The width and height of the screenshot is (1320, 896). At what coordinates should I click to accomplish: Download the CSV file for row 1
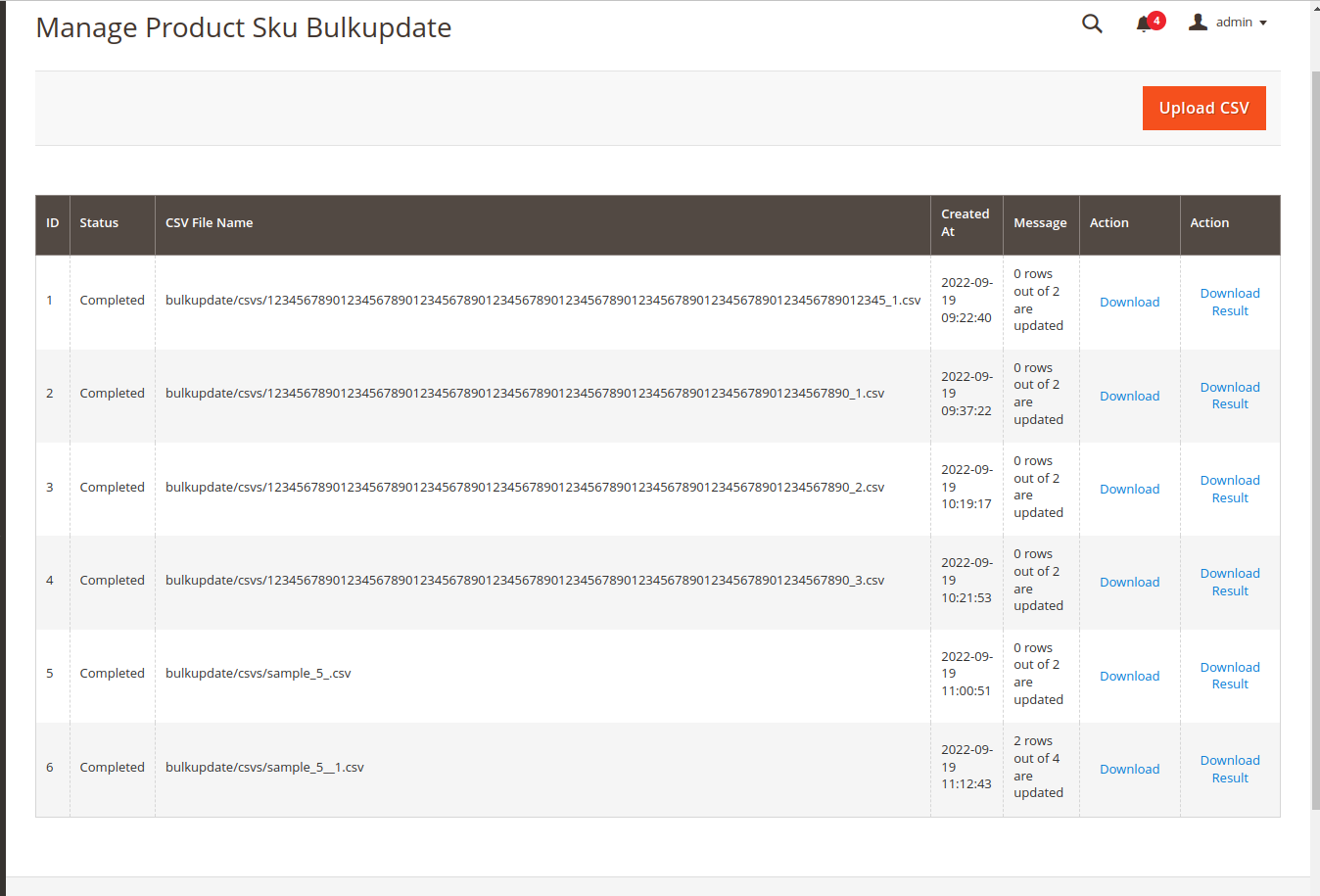pyautogui.click(x=1129, y=303)
